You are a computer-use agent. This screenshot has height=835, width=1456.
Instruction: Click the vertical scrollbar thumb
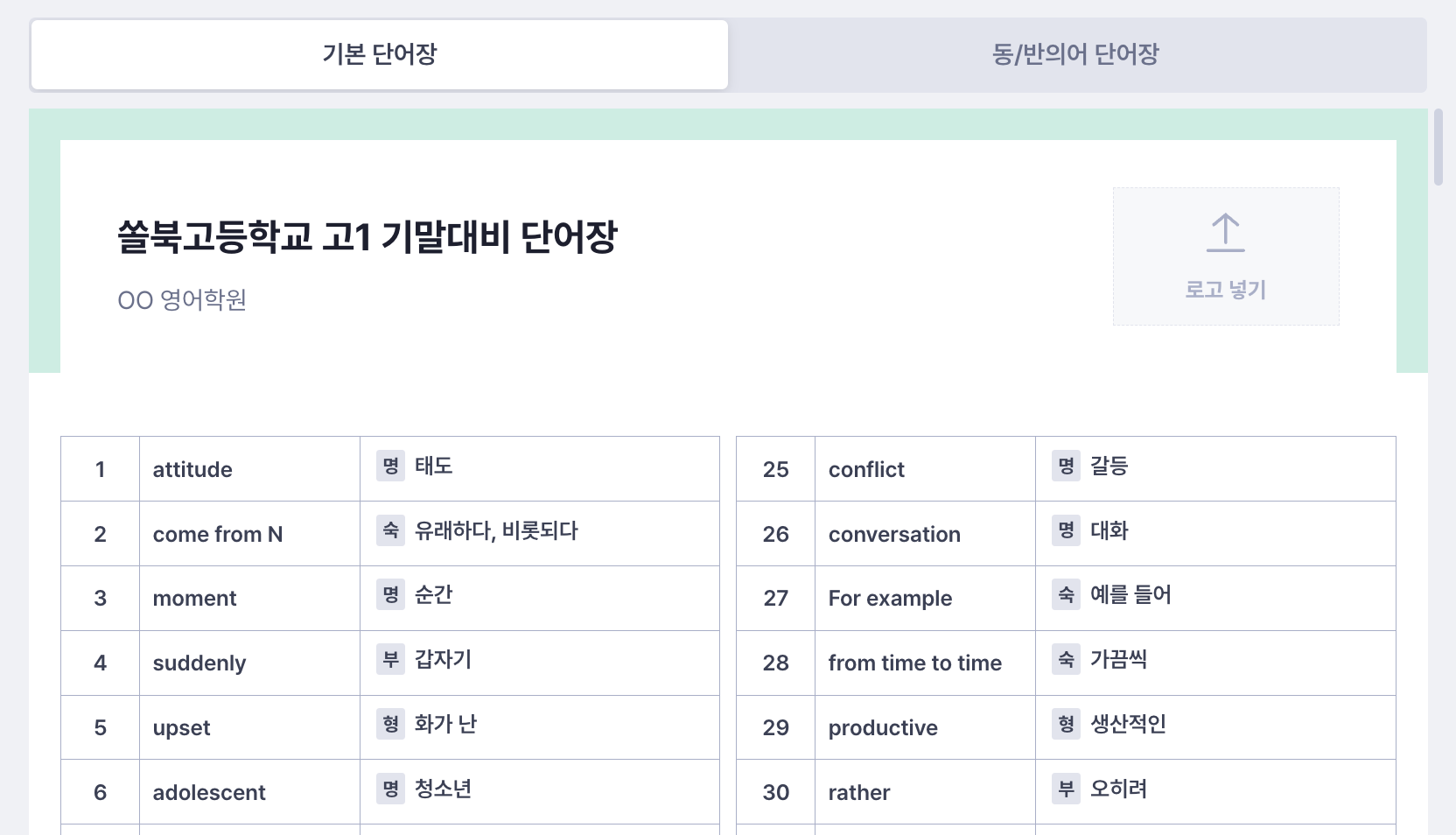click(1438, 147)
